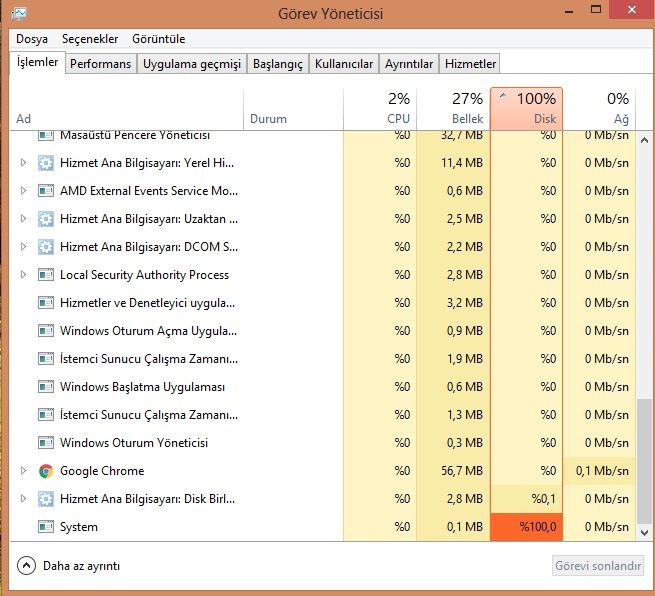
Task: Click the Windows Oturum Yöneticisi icon
Action: pos(46,443)
